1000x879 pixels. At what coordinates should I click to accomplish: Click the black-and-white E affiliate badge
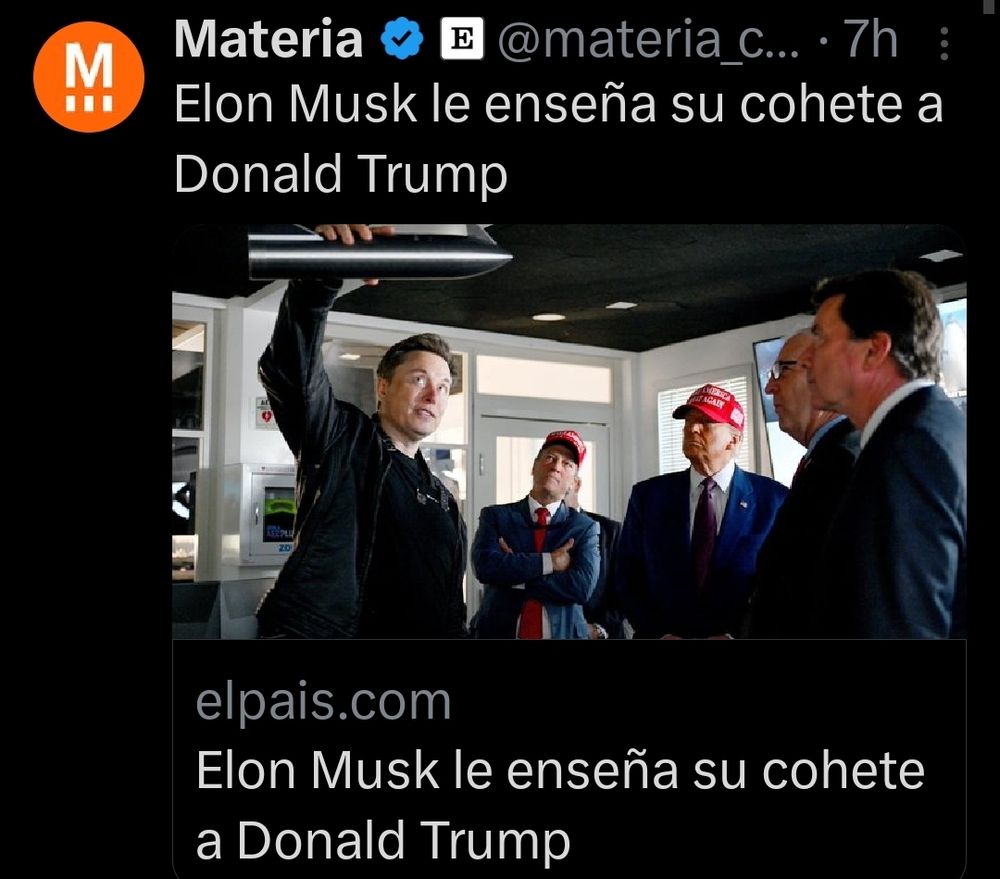click(462, 39)
